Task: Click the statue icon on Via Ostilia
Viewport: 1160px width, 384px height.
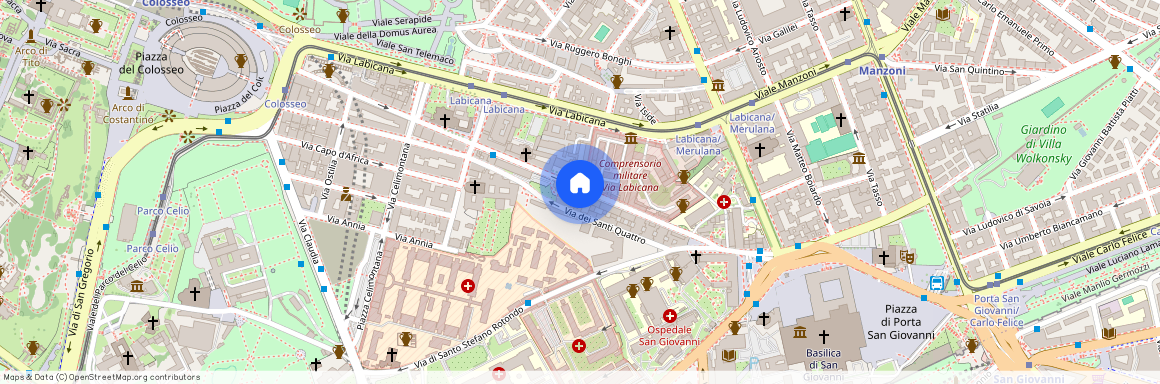Action: (345, 195)
